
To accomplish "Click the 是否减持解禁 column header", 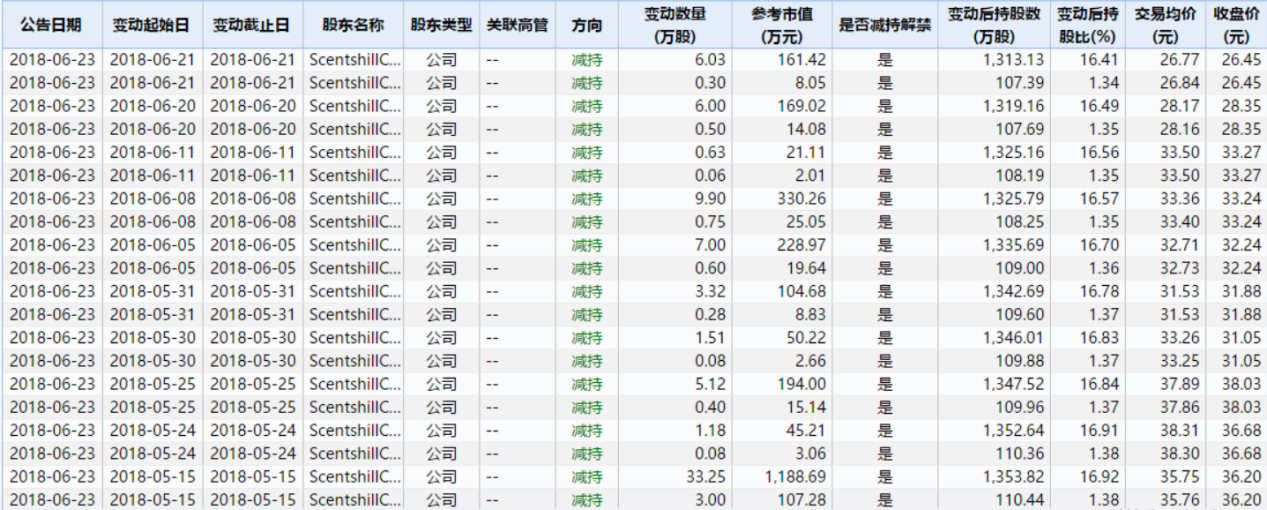I will (884, 24).
